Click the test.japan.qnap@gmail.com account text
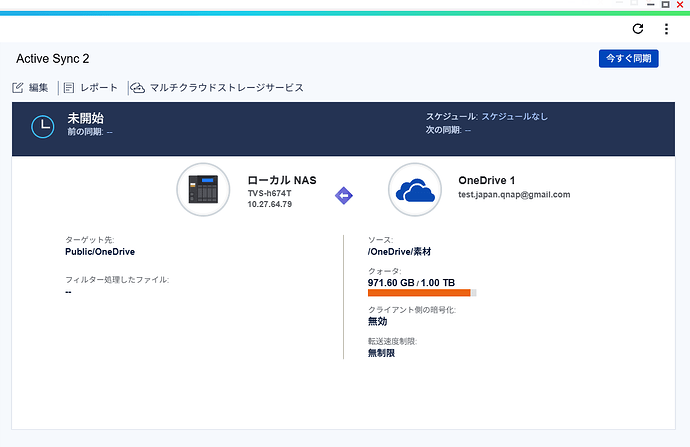Screen dimensions: 690x447 point(513,194)
